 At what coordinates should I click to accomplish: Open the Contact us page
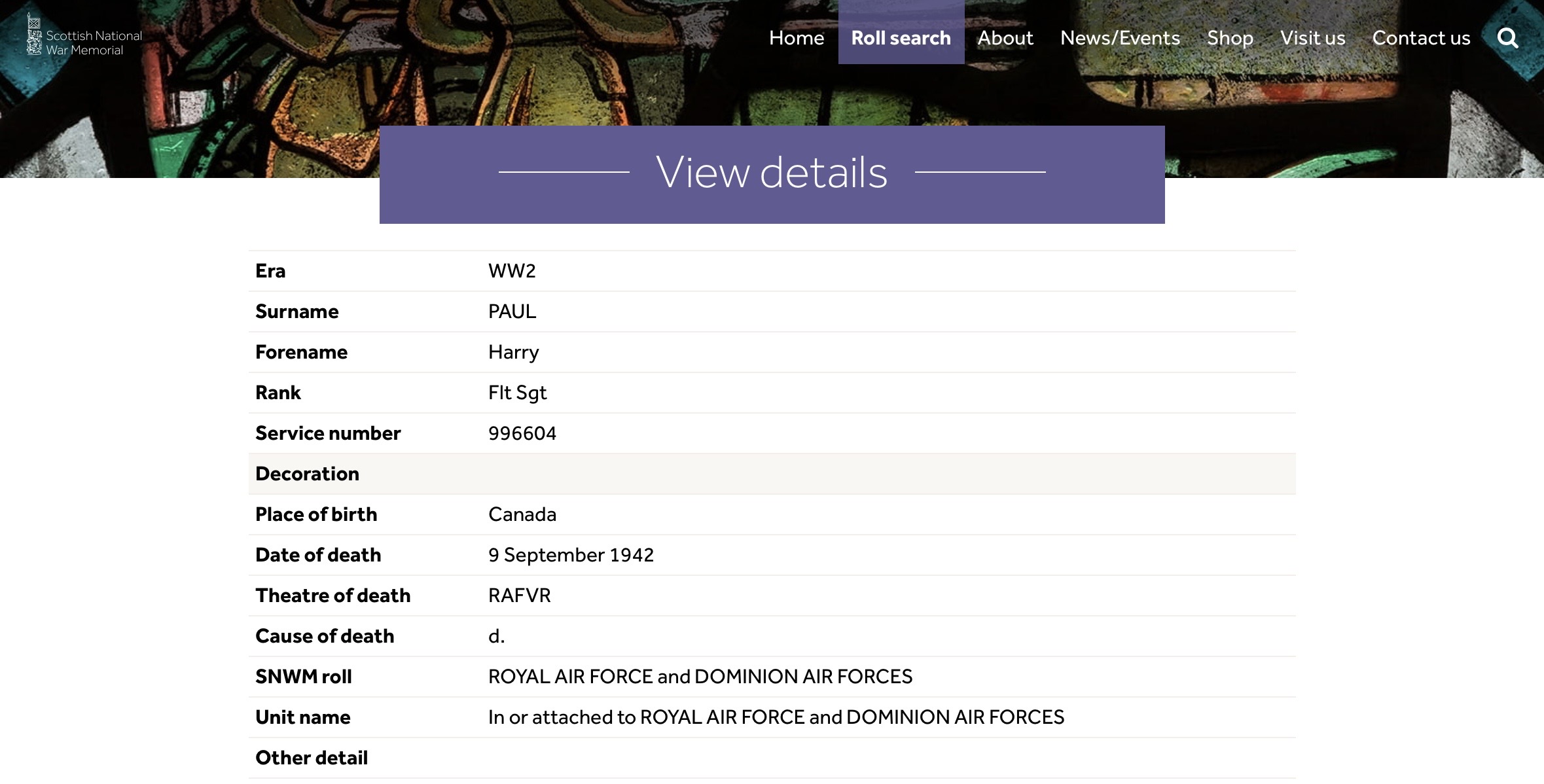(1421, 38)
